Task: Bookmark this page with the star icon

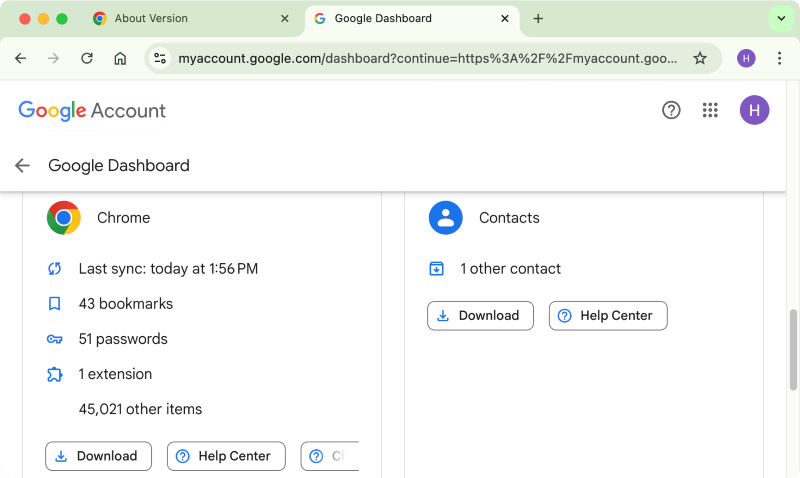Action: 700,58
